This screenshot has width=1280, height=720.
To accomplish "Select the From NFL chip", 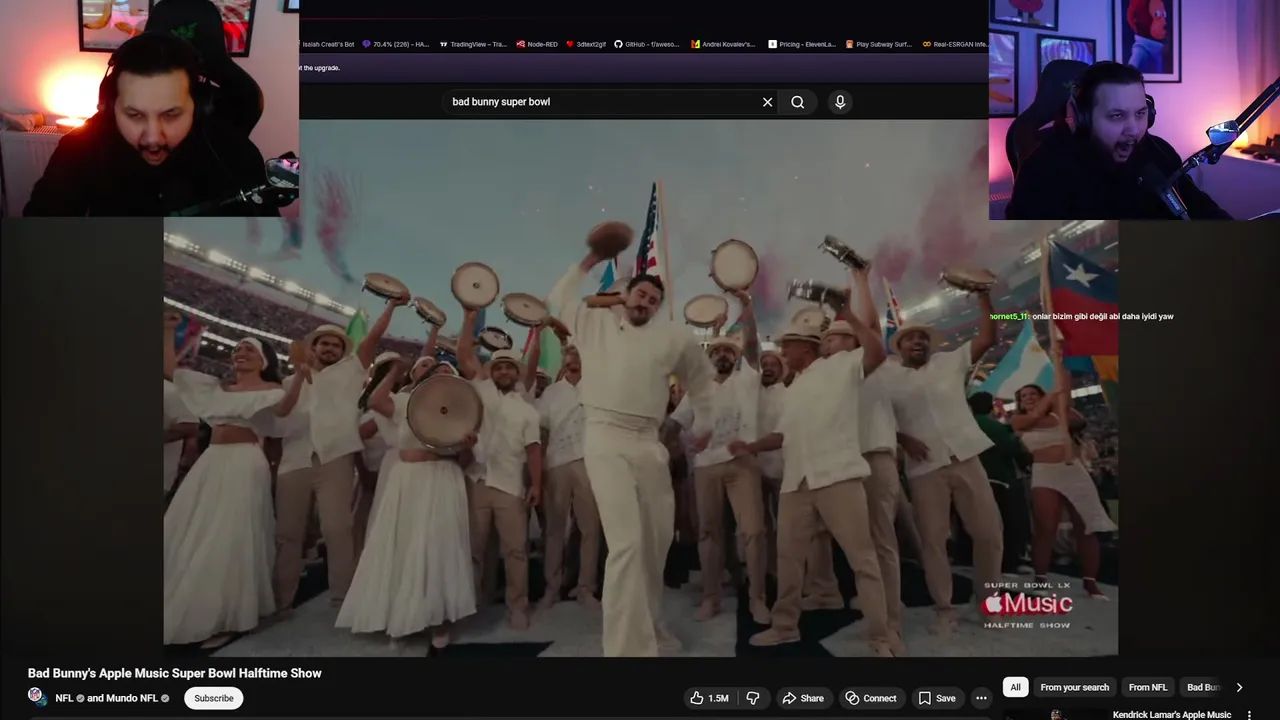I will (1147, 687).
